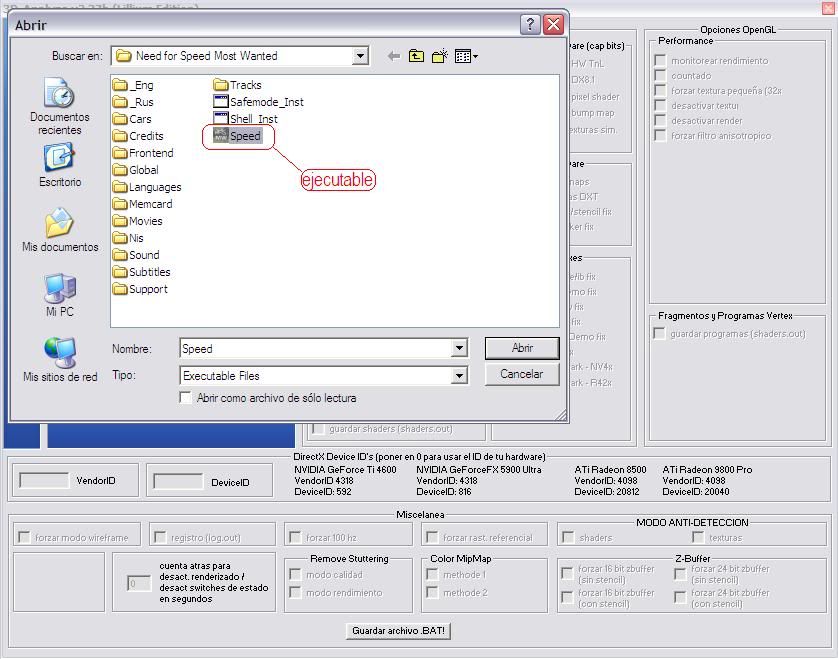Enable 'modo rendimiento' under Remove Stuttering
Screen dimensions: 838x659
(294, 592)
